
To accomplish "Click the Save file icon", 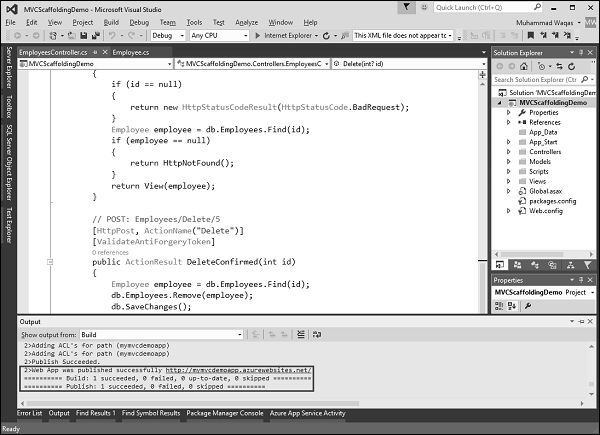I will tap(83, 36).
